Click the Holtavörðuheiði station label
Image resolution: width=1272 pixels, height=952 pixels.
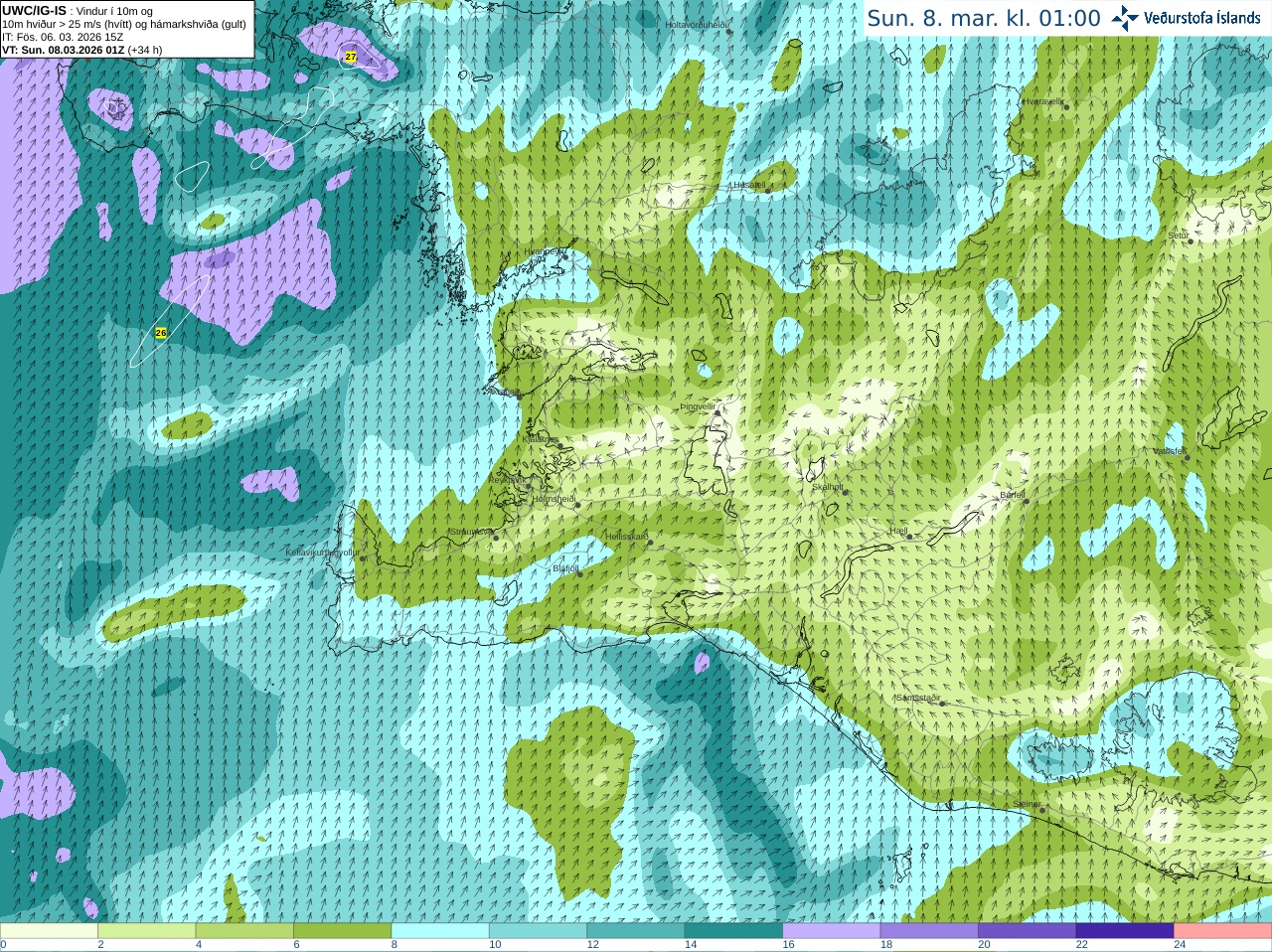[x=697, y=24]
